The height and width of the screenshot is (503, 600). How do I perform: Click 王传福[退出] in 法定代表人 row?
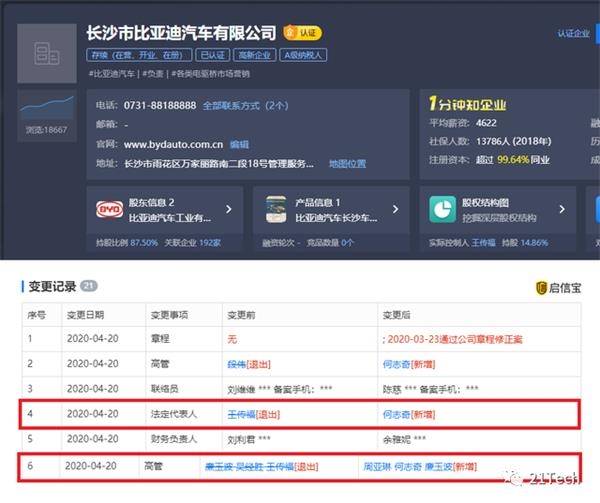tap(254, 414)
